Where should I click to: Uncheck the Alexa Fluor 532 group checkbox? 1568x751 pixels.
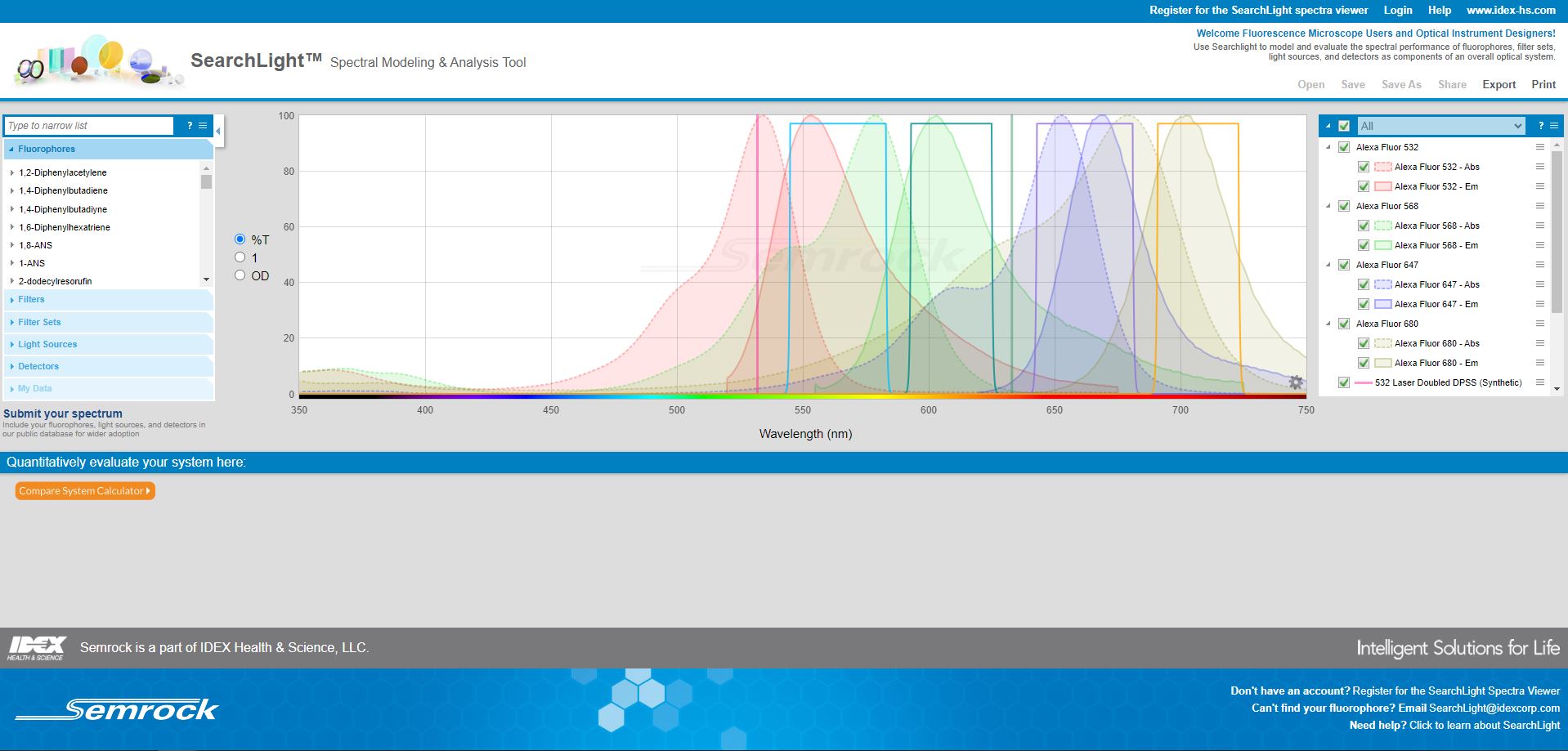pyautogui.click(x=1344, y=147)
